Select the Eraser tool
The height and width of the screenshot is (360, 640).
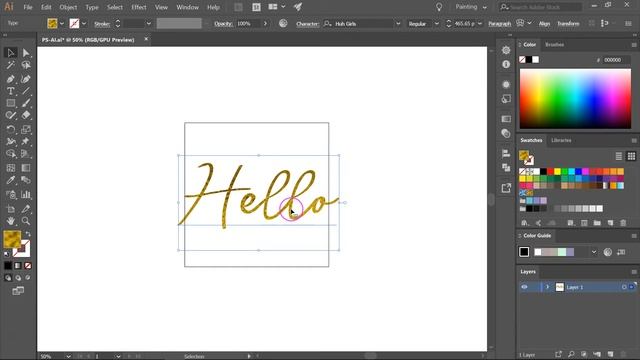[26, 116]
